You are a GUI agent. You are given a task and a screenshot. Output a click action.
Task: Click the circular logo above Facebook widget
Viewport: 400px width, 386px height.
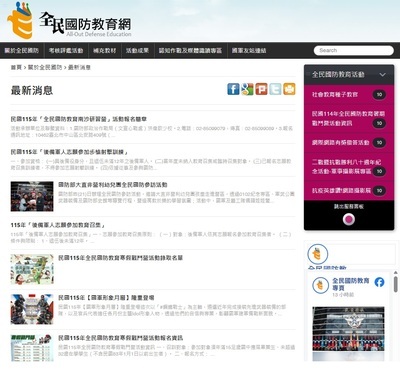coord(318,254)
